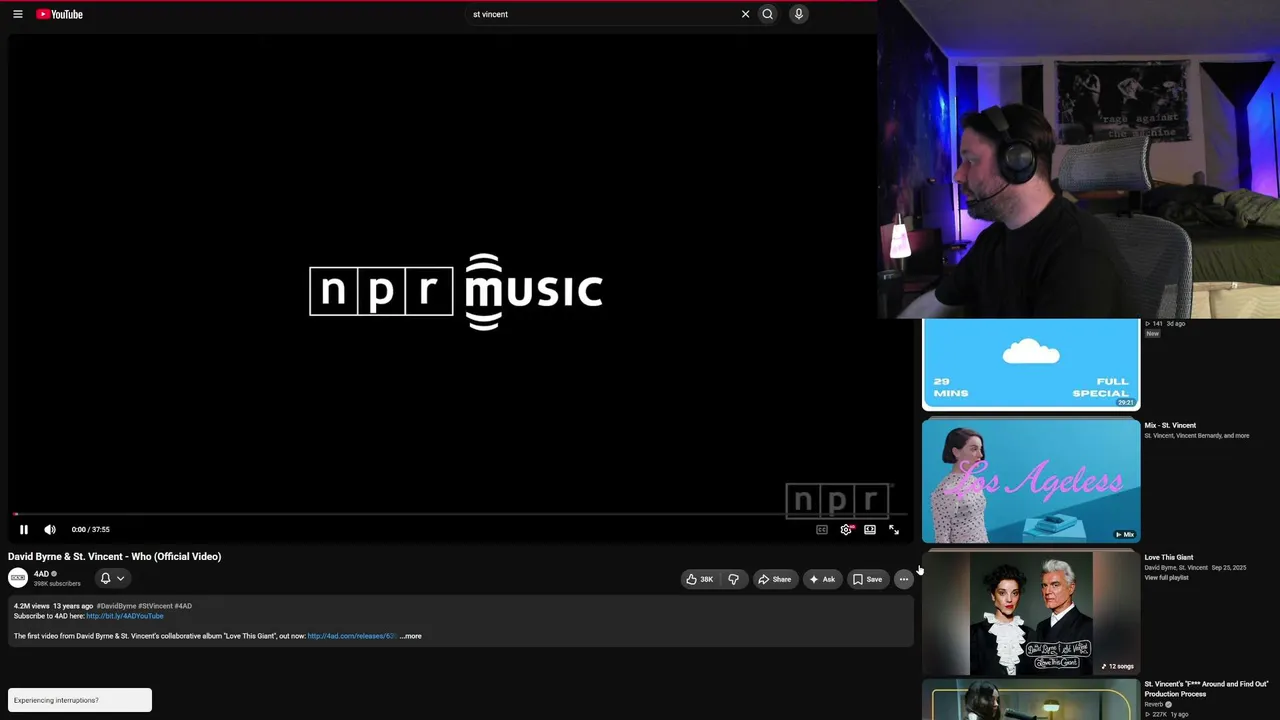Start voice search with the microphone

798,14
